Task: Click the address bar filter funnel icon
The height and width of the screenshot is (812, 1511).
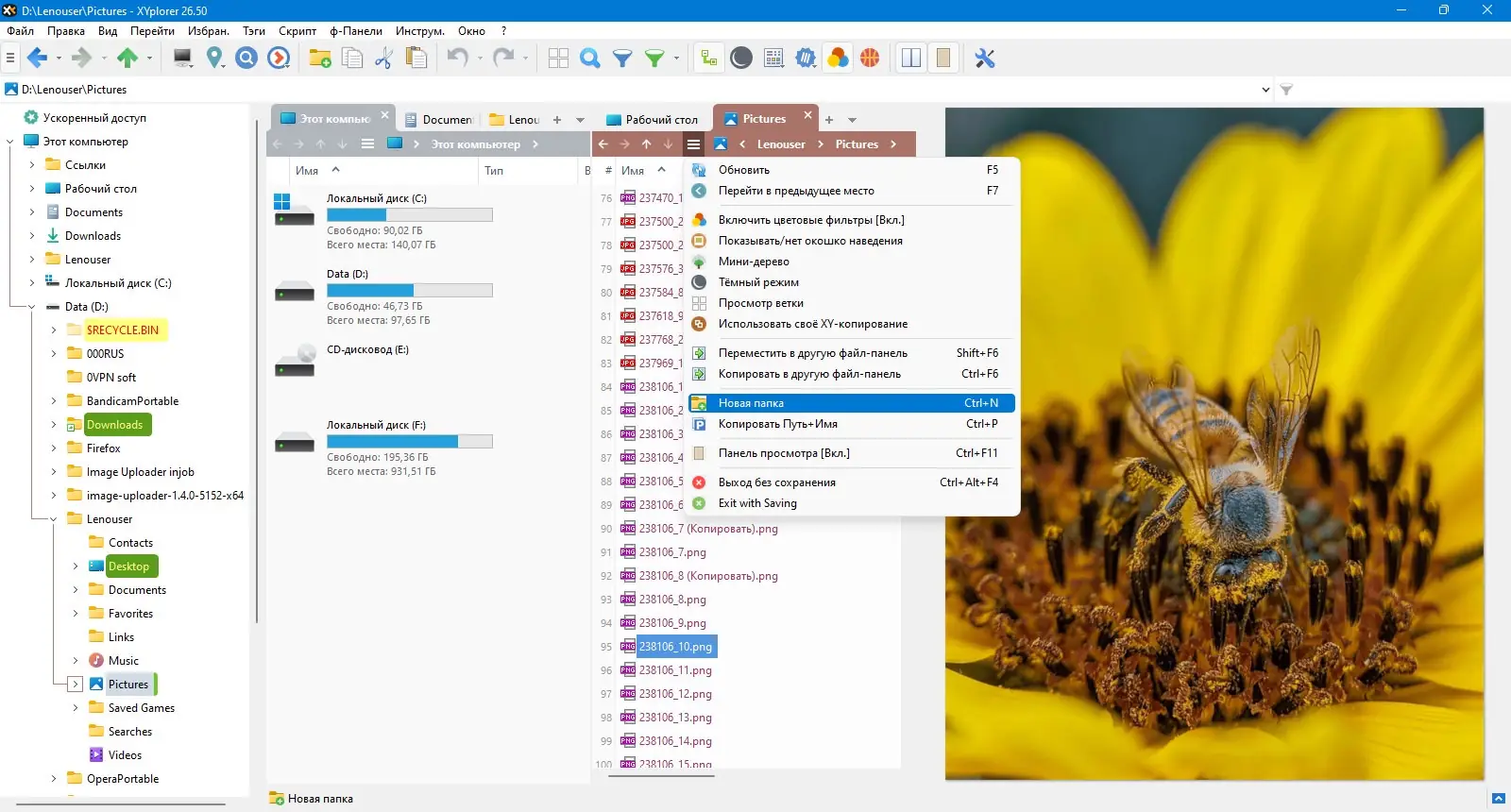Action: point(1286,90)
